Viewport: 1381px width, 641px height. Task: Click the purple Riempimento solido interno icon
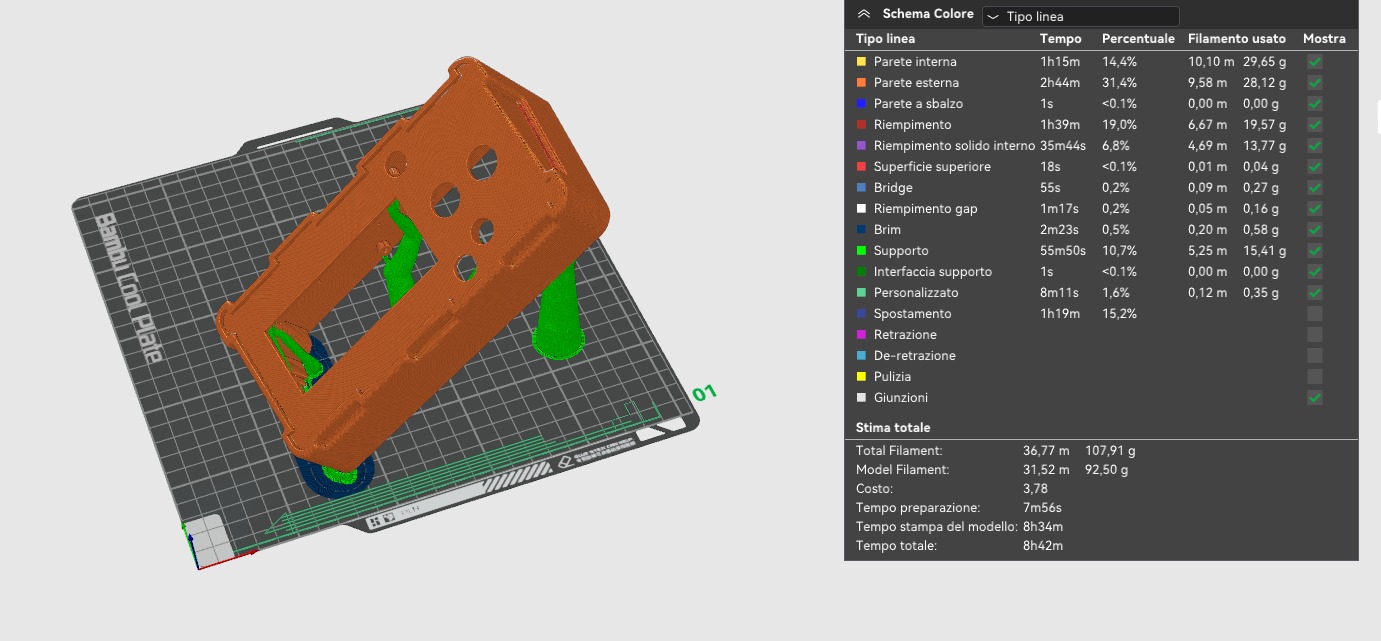point(861,146)
